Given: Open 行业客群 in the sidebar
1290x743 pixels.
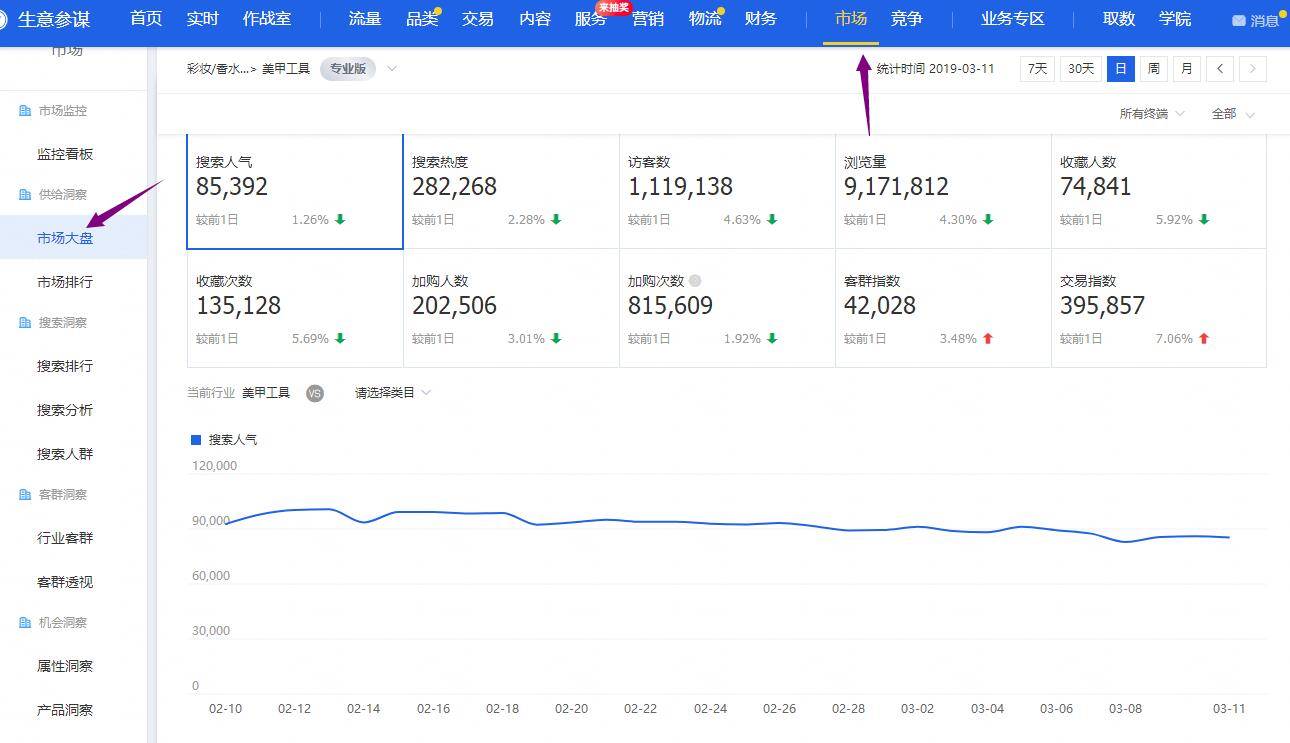Looking at the screenshot, I should pyautogui.click(x=65, y=538).
